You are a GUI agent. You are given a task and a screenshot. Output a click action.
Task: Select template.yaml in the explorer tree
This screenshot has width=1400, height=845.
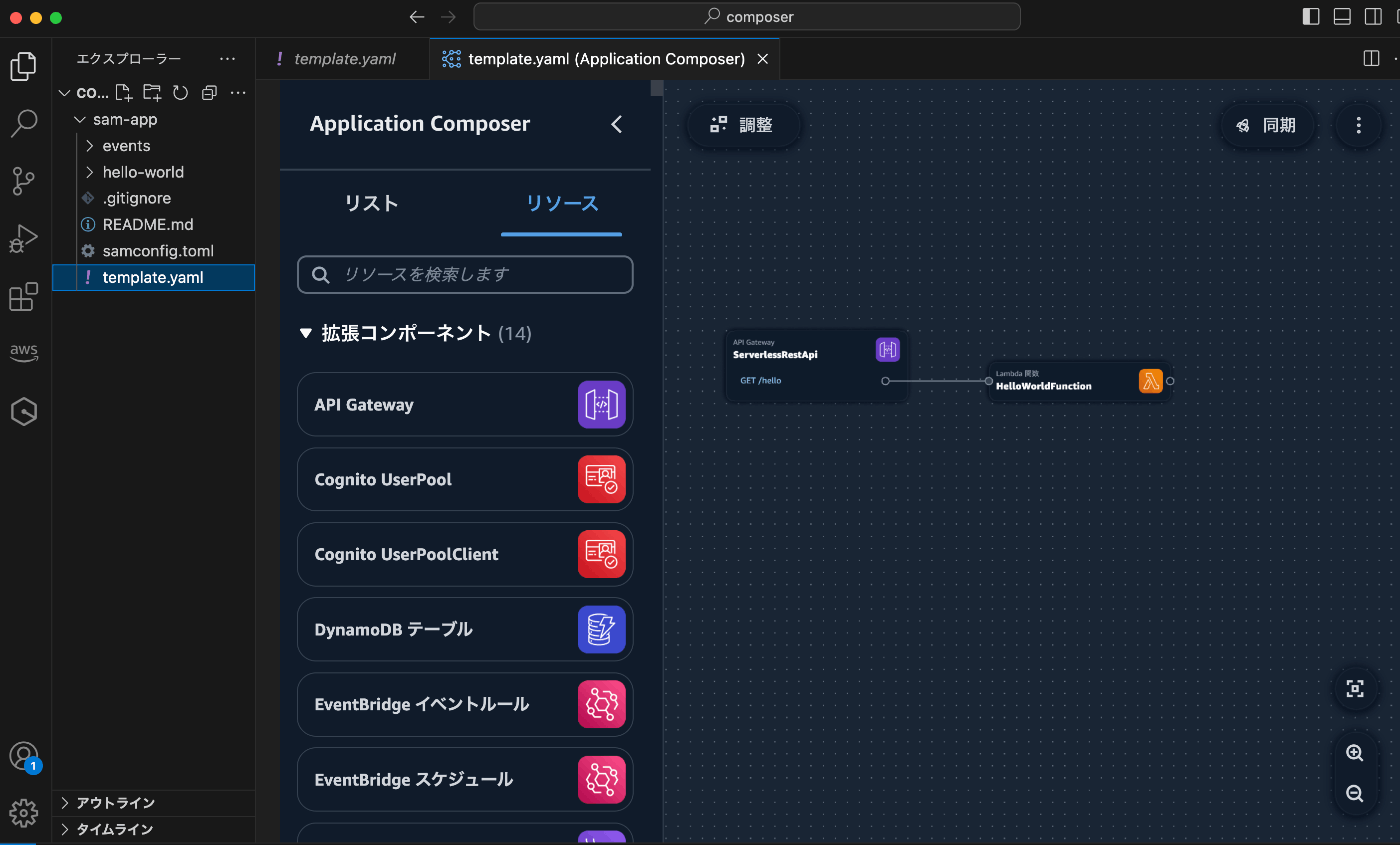153,277
